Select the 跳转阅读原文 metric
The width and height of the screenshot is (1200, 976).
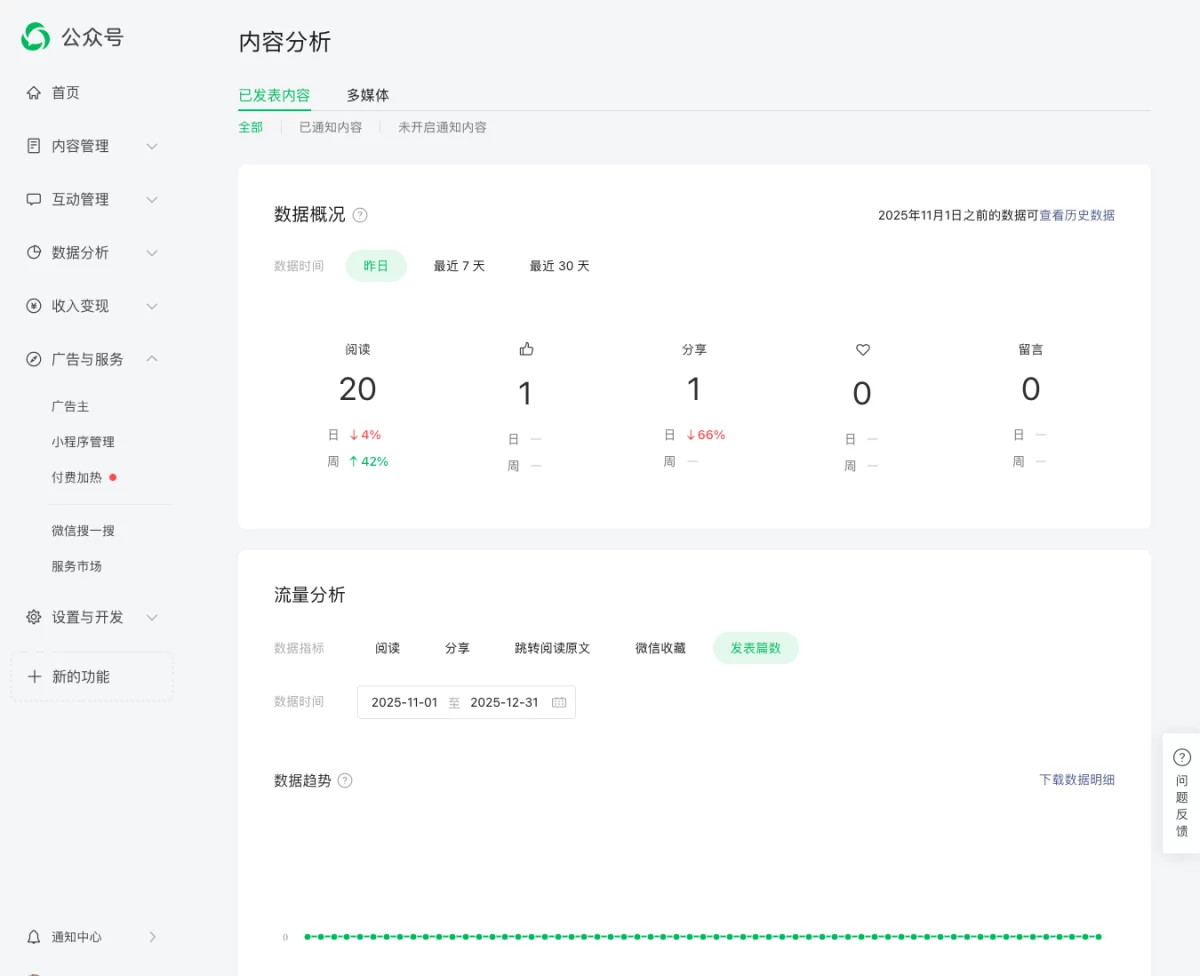tap(552, 648)
